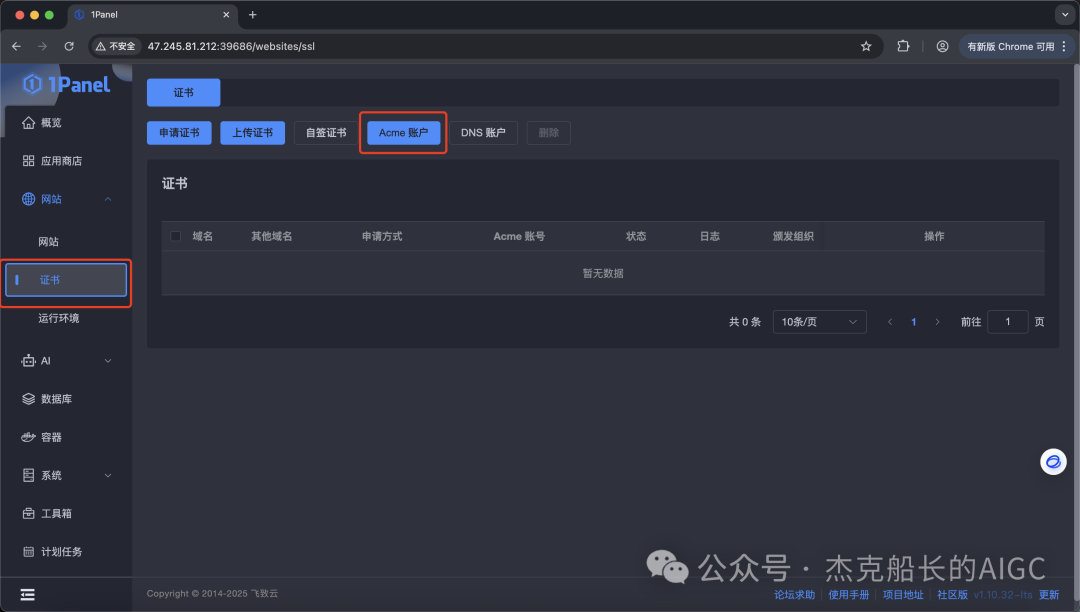The height and width of the screenshot is (612, 1080).
Task: Click the 前往 page number input
Action: [x=1007, y=321]
